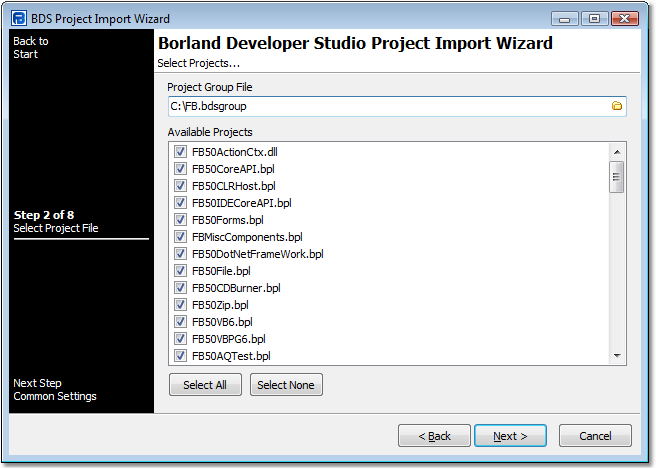Click the BDS wizard title bar icon

(19, 18)
